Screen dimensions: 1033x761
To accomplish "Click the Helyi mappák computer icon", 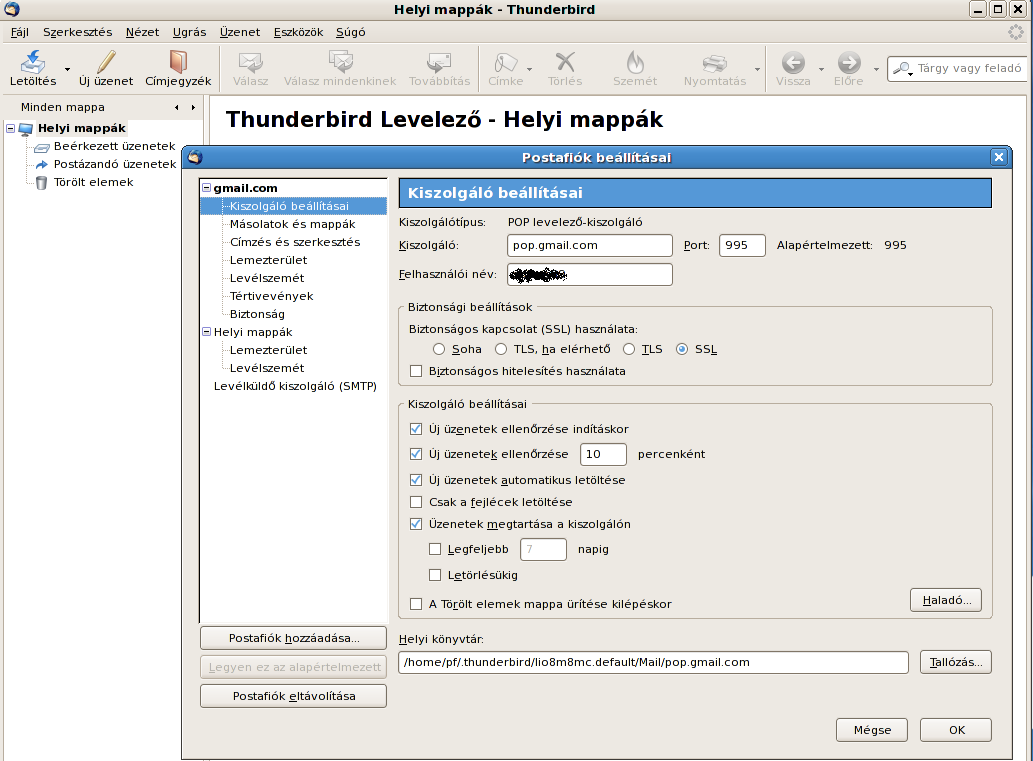I will (x=26, y=128).
